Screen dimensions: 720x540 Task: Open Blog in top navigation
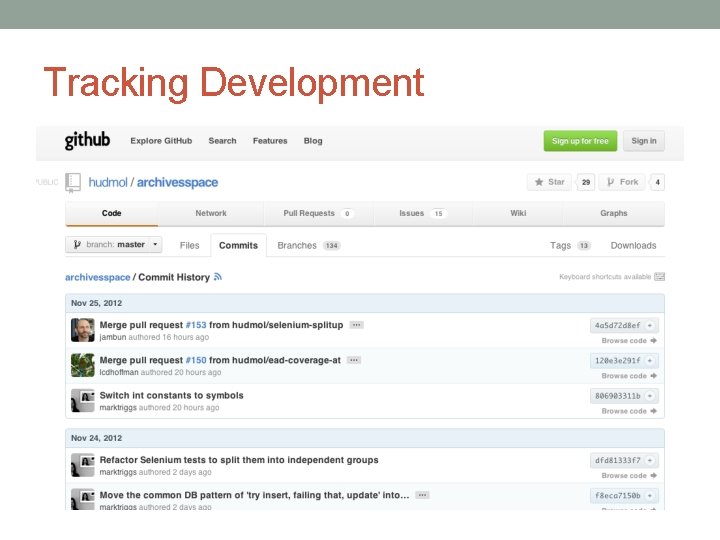[x=313, y=141]
